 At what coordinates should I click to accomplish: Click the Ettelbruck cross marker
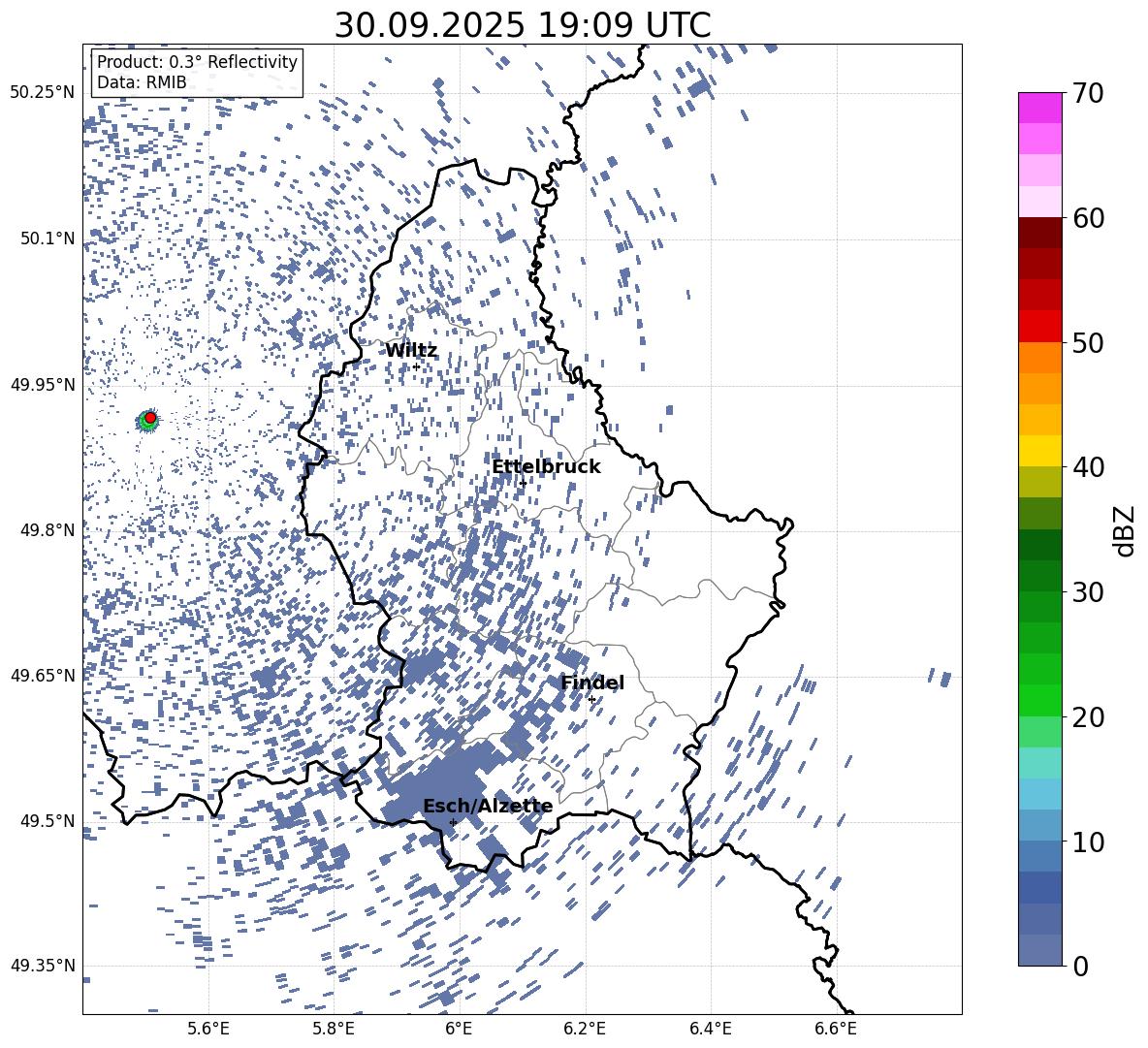[523, 483]
